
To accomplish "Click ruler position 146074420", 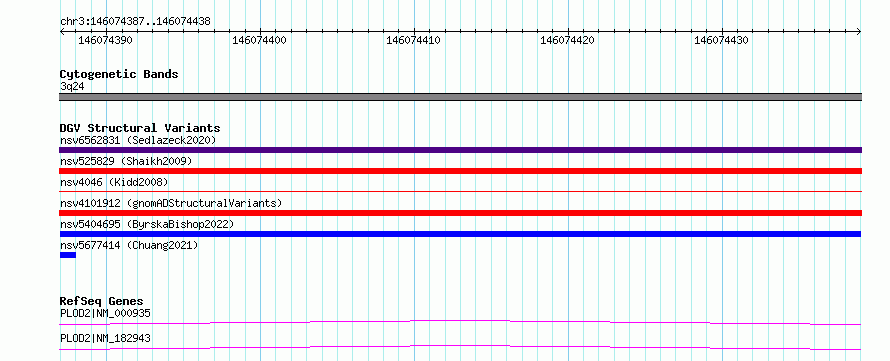I will point(568,40).
